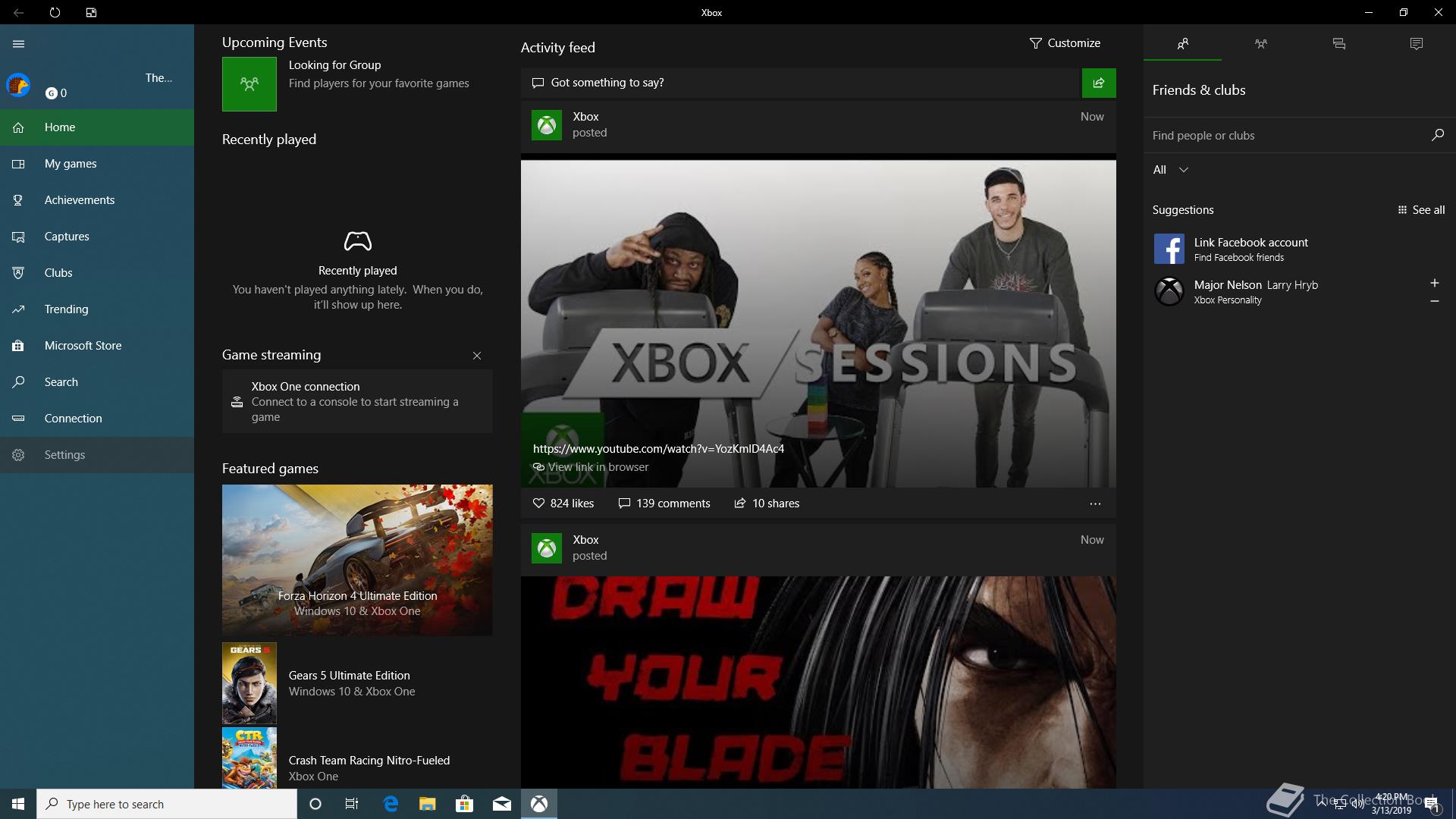The height and width of the screenshot is (819, 1456).
Task: Open the user profile avatar
Action: pos(18,85)
